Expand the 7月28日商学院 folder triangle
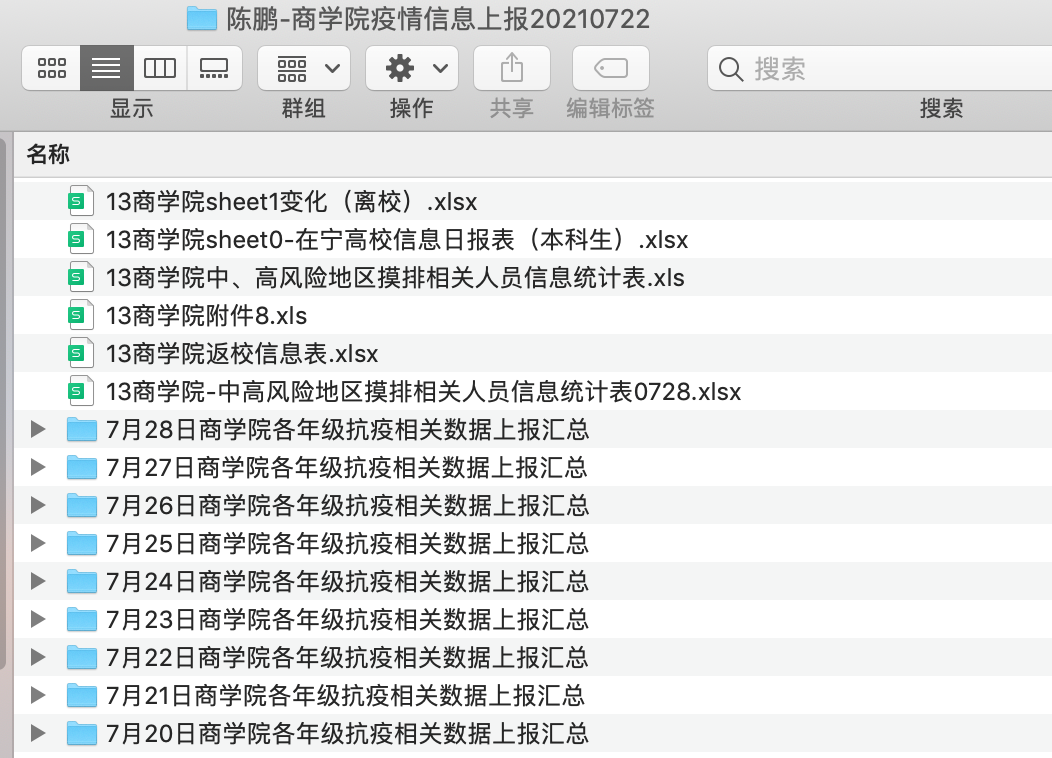The image size is (1052, 758). click(x=38, y=430)
